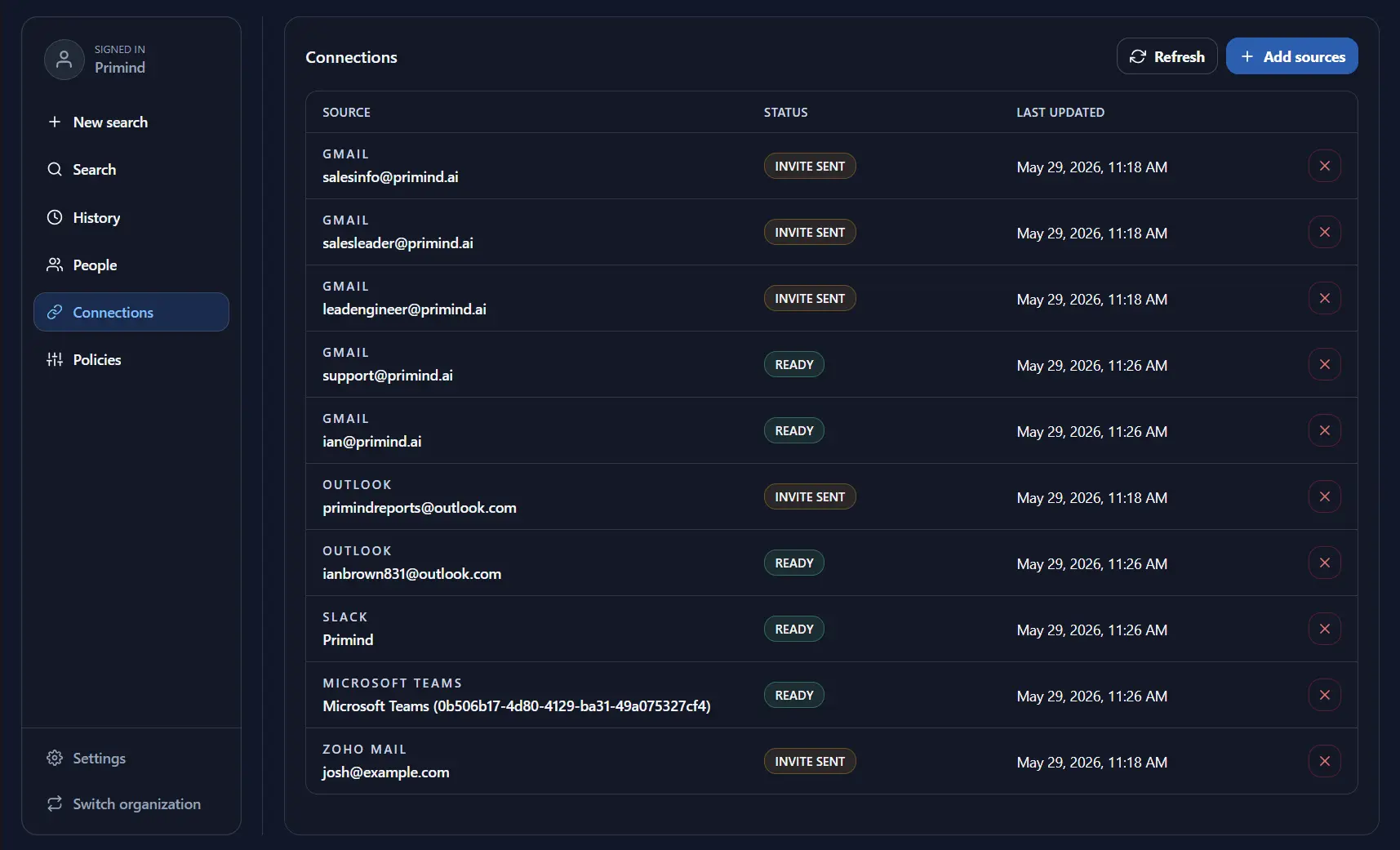Refresh the connections list
This screenshot has height=850, width=1400.
click(1167, 56)
